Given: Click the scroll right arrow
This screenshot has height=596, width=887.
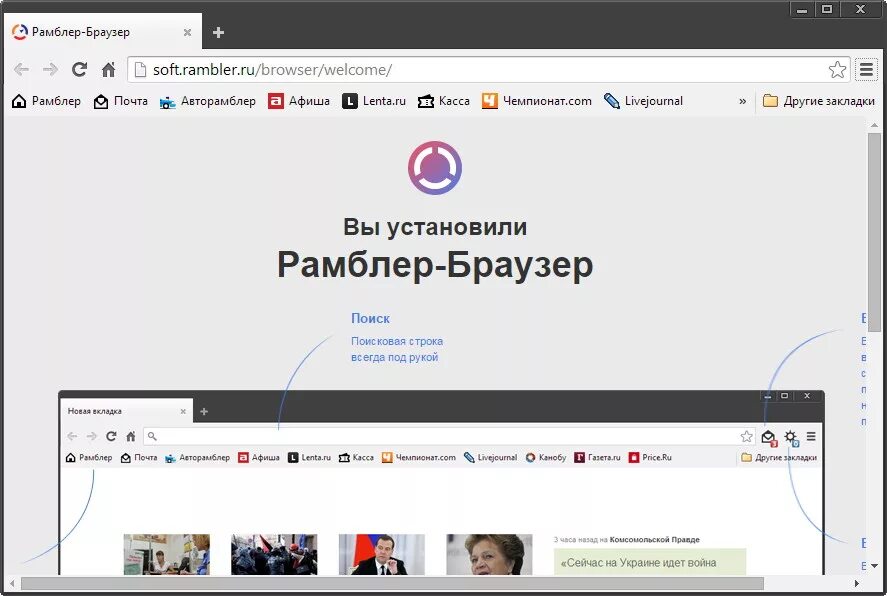Looking at the screenshot, I should (857, 583).
